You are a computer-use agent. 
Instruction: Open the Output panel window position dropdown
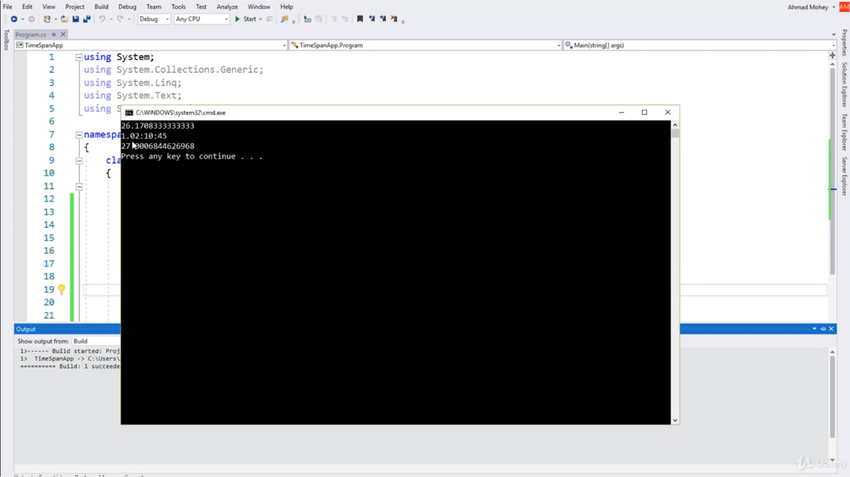tap(814, 329)
